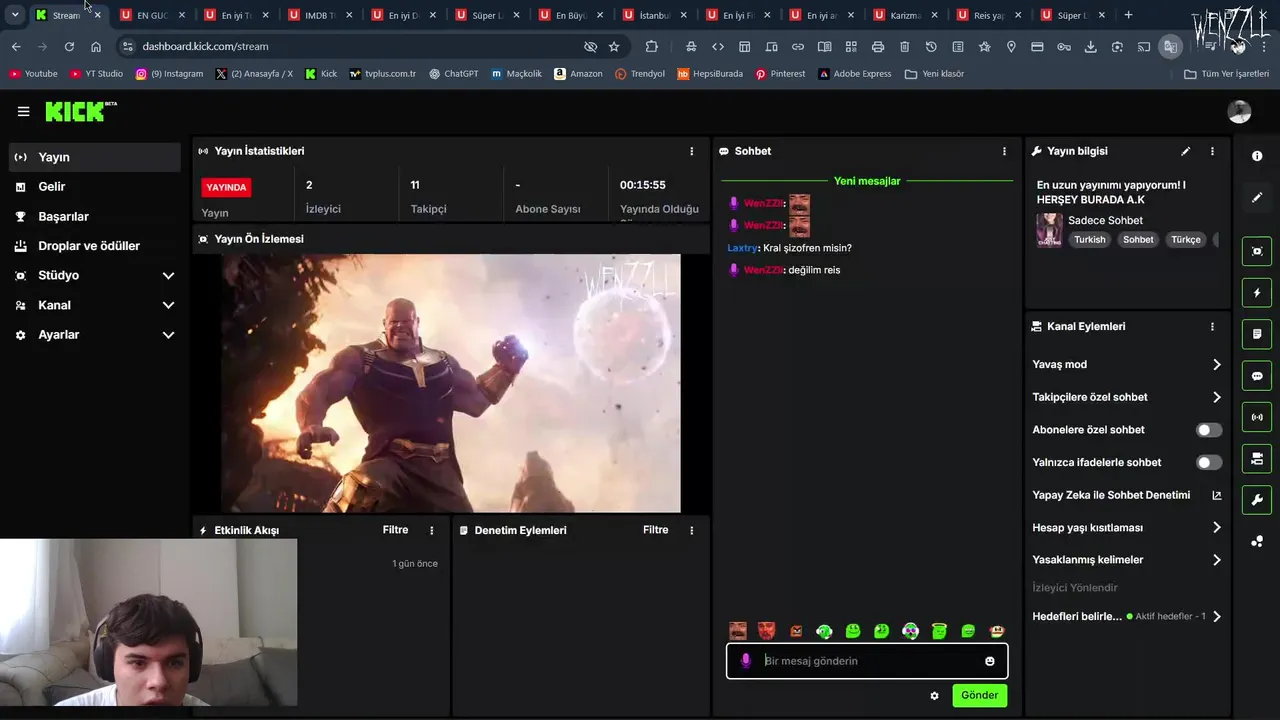Click the Türkçe tag chip

pos(1186,240)
